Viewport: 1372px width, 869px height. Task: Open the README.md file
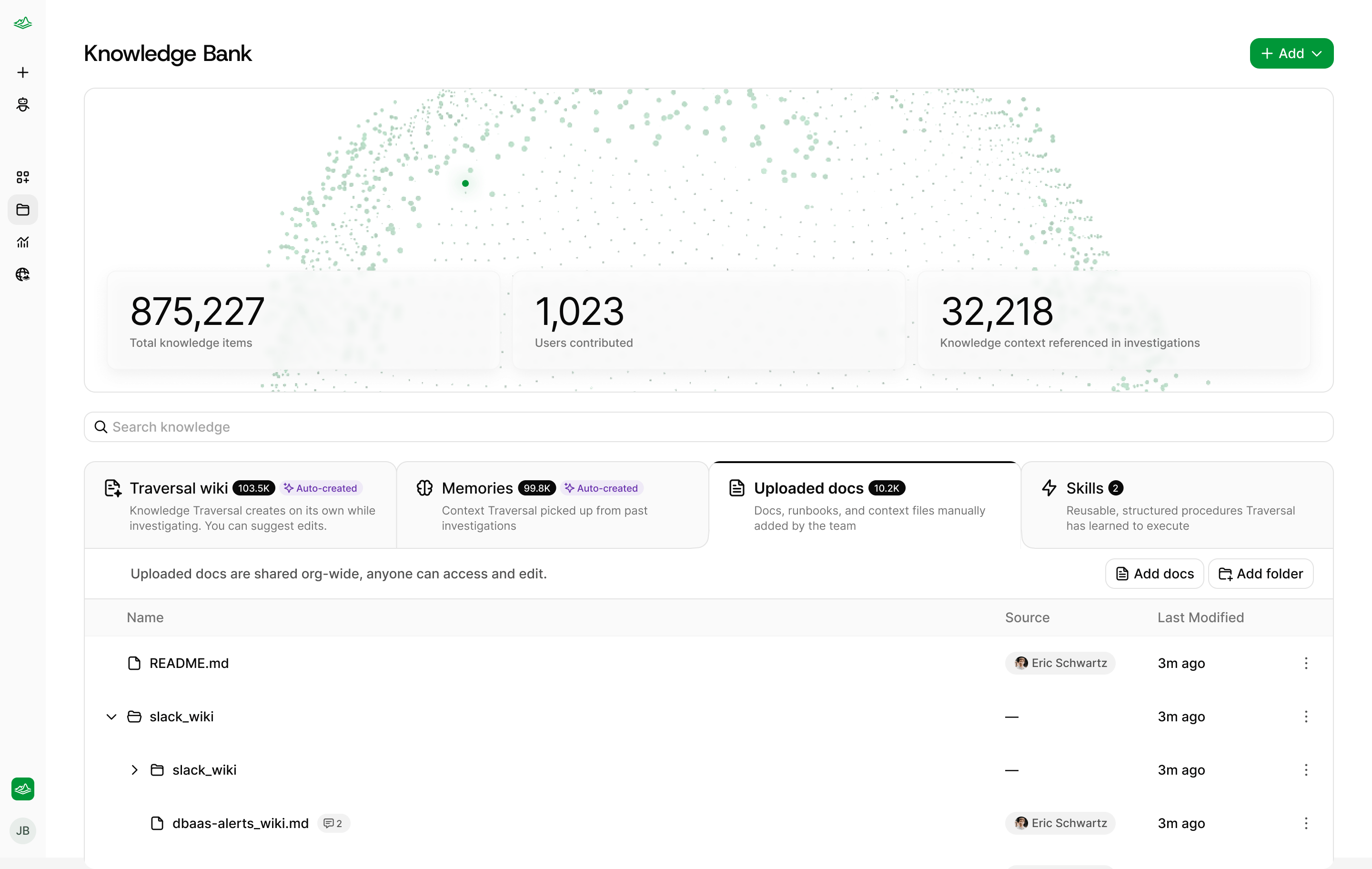(189, 663)
